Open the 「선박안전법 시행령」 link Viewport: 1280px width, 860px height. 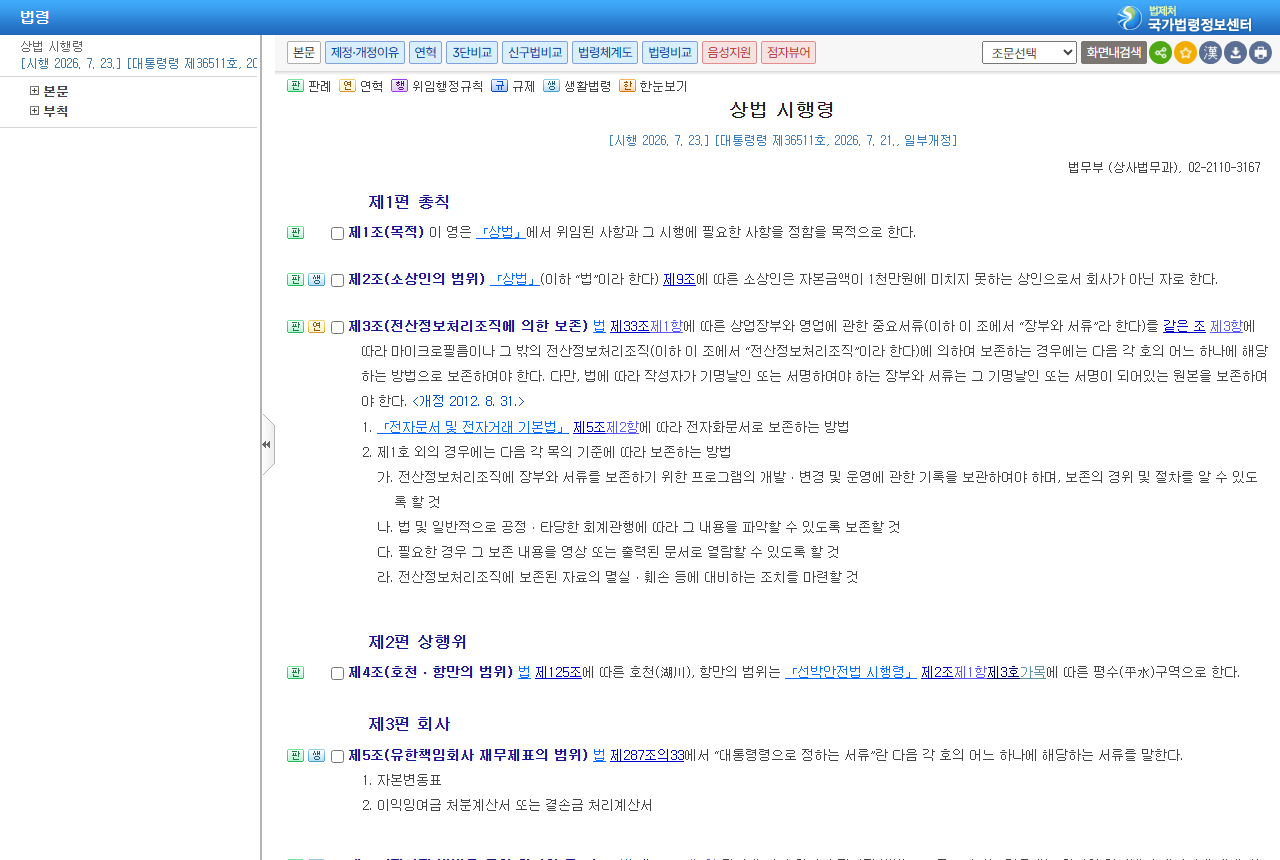[851, 673]
